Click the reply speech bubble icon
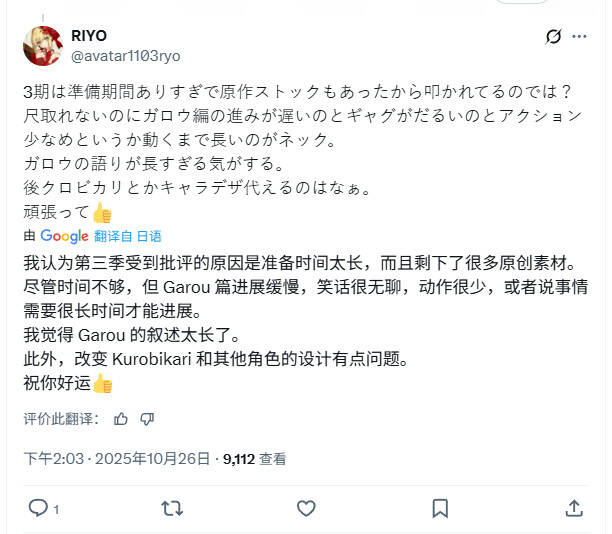612x534 pixels. pyautogui.click(x=38, y=508)
